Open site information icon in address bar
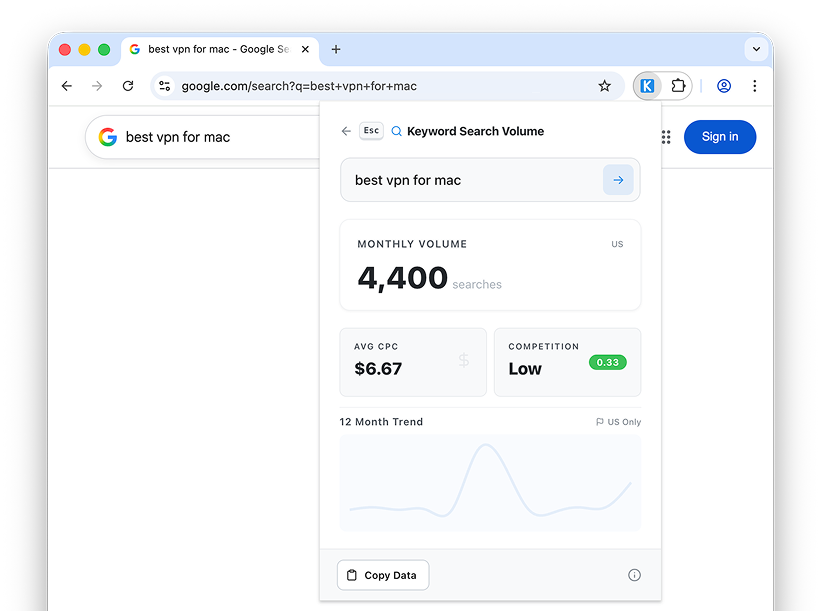Viewport: 822px width, 611px height. point(165,86)
